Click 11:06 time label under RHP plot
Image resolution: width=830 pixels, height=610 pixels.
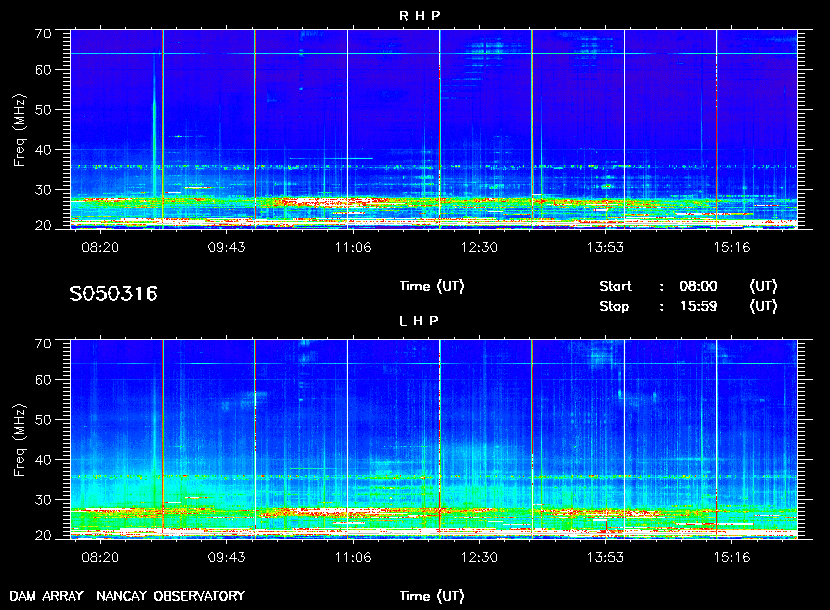click(353, 247)
